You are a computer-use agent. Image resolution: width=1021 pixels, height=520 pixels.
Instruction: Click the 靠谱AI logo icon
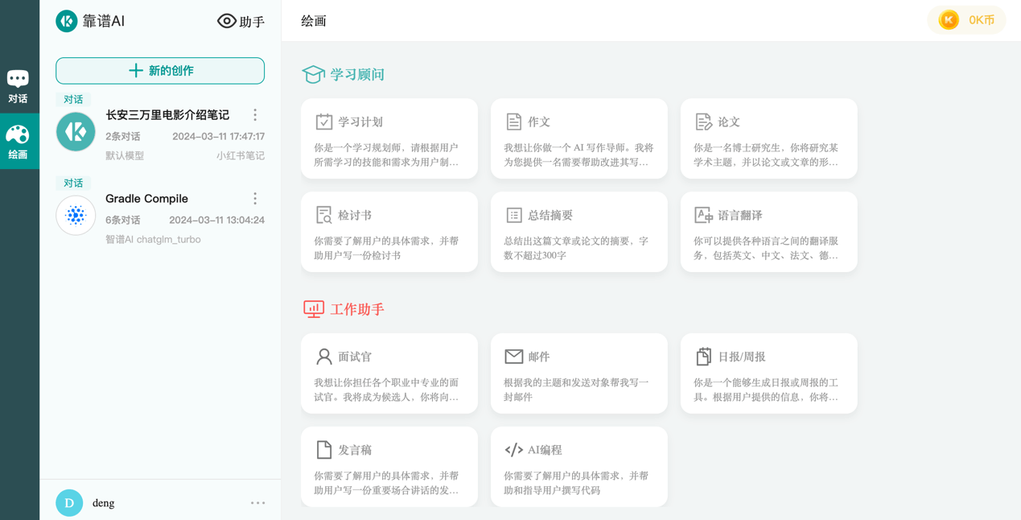66,21
